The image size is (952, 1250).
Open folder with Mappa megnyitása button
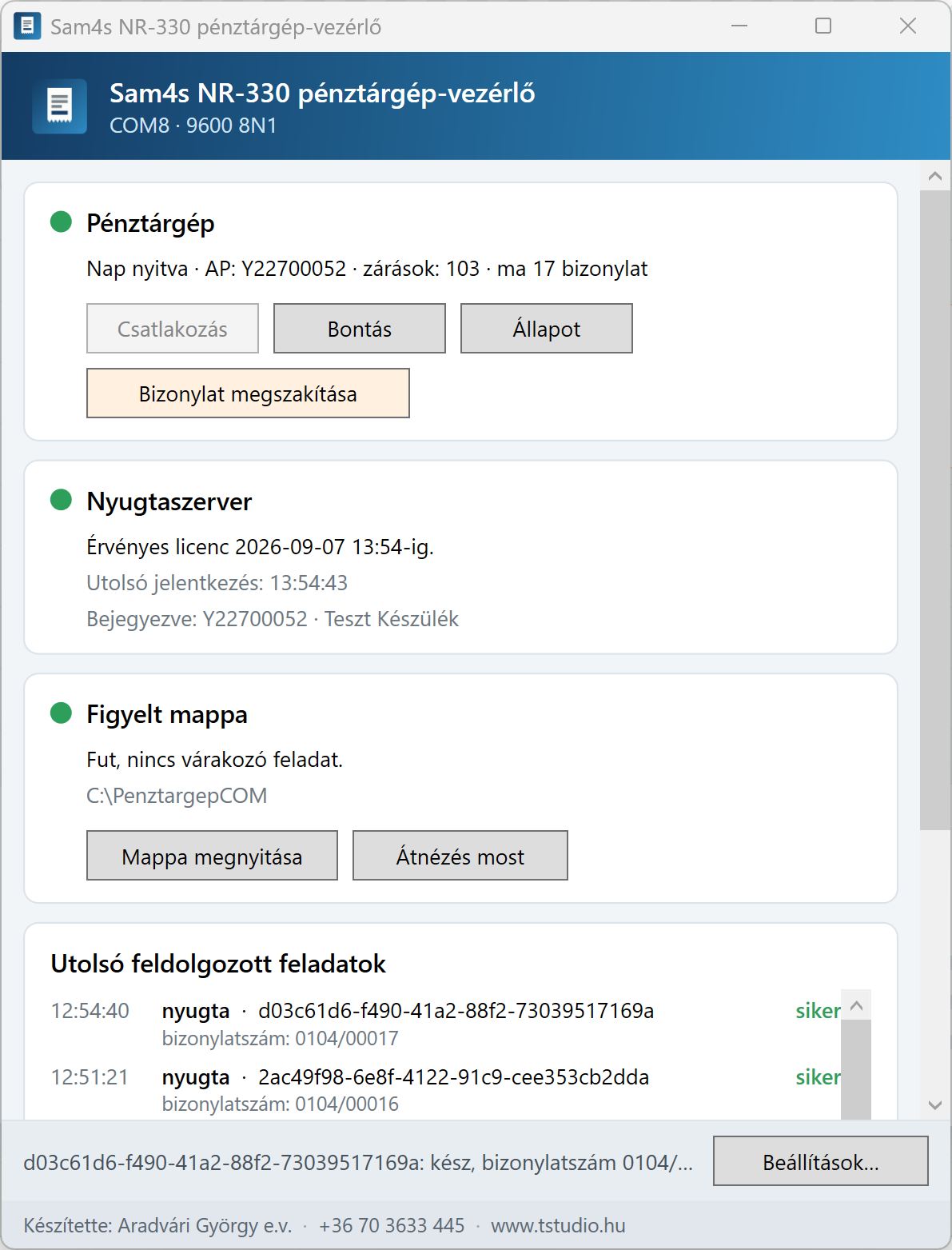[x=212, y=857]
